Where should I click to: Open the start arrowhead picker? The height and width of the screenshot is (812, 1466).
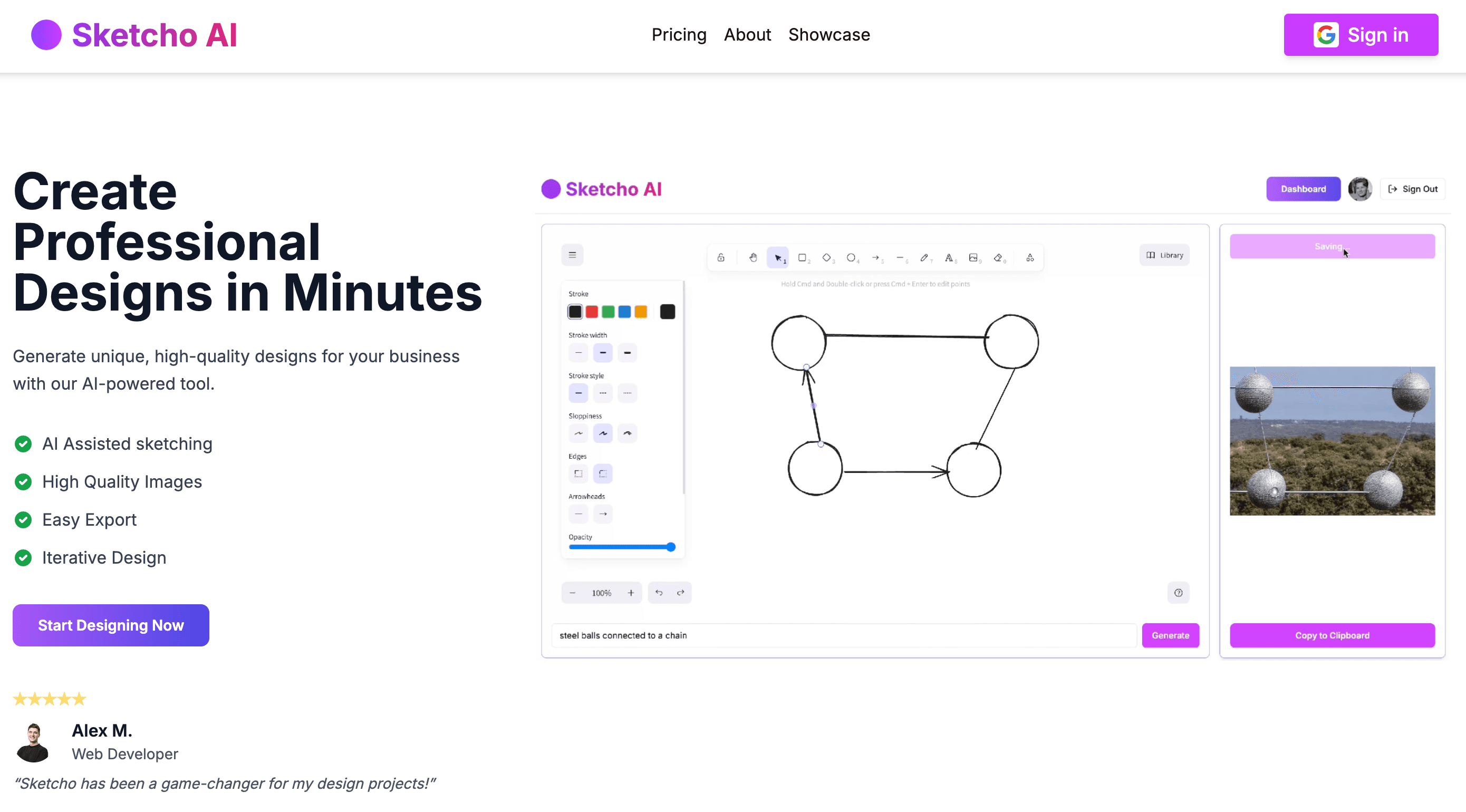point(578,514)
